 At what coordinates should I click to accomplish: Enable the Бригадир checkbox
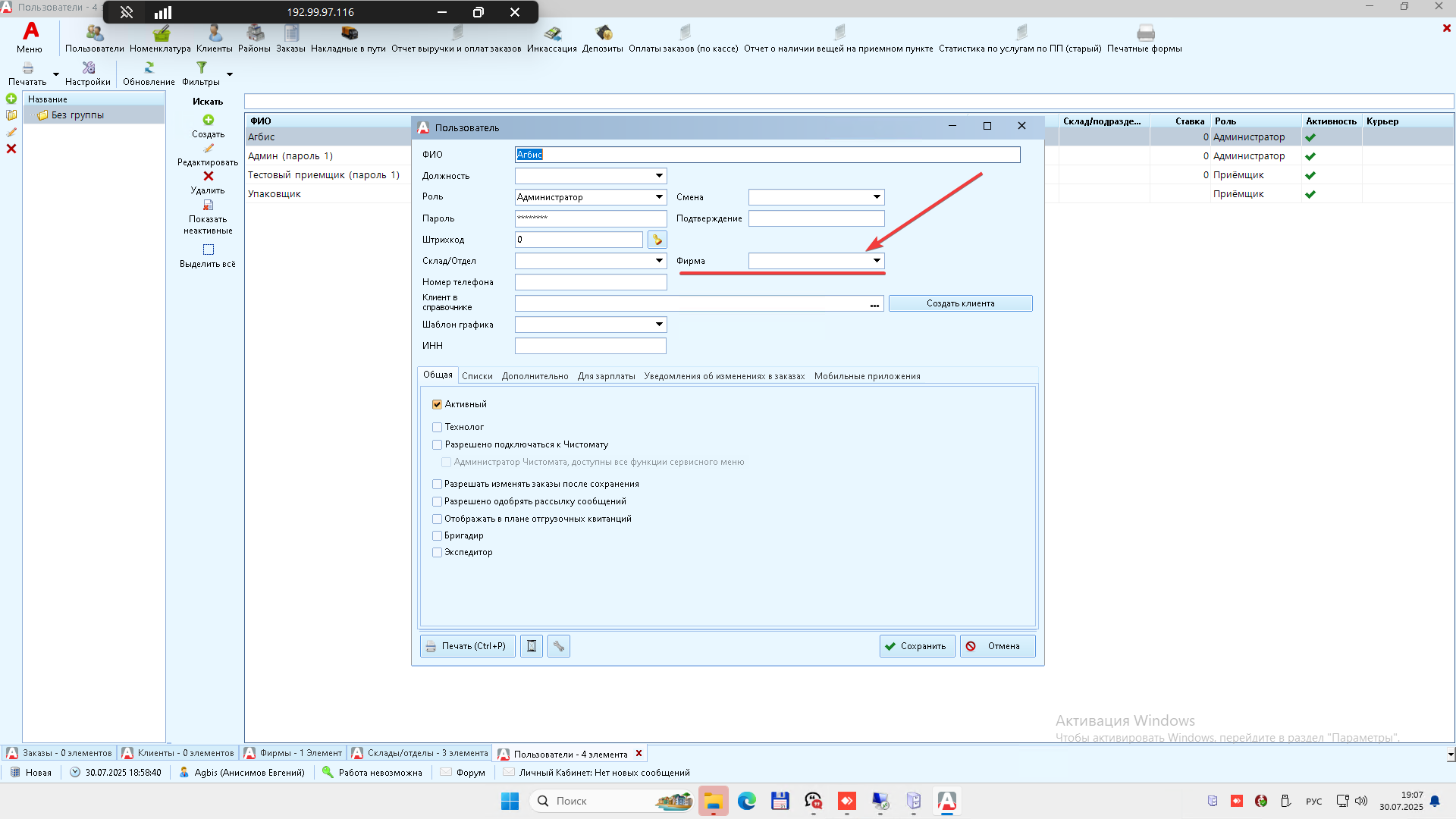tap(437, 536)
